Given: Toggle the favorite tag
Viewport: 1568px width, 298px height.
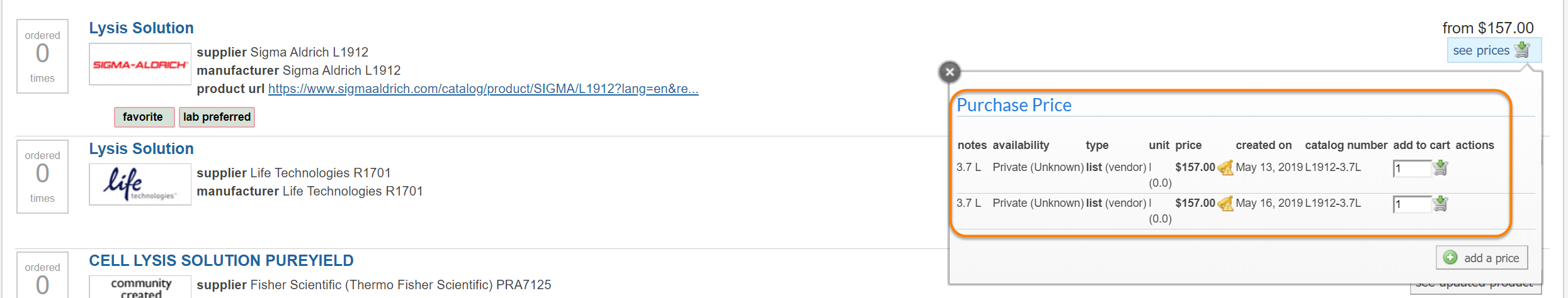Looking at the screenshot, I should pos(143,117).
